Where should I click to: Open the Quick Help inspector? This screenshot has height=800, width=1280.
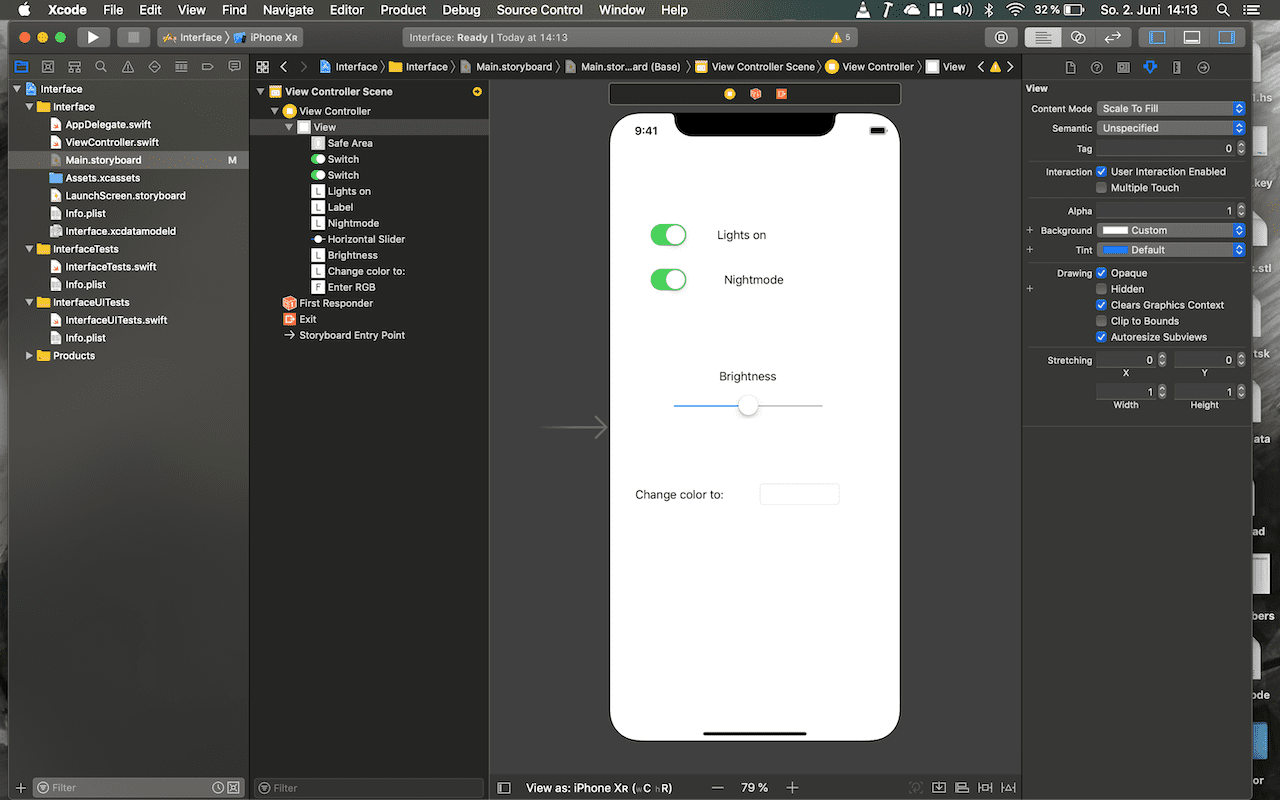coord(1097,67)
